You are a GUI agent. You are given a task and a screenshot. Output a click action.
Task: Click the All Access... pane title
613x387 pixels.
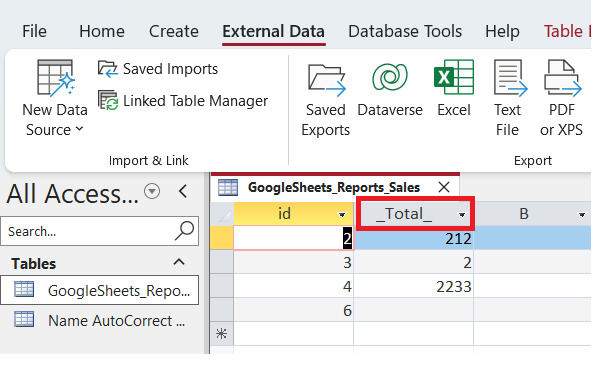(72, 194)
